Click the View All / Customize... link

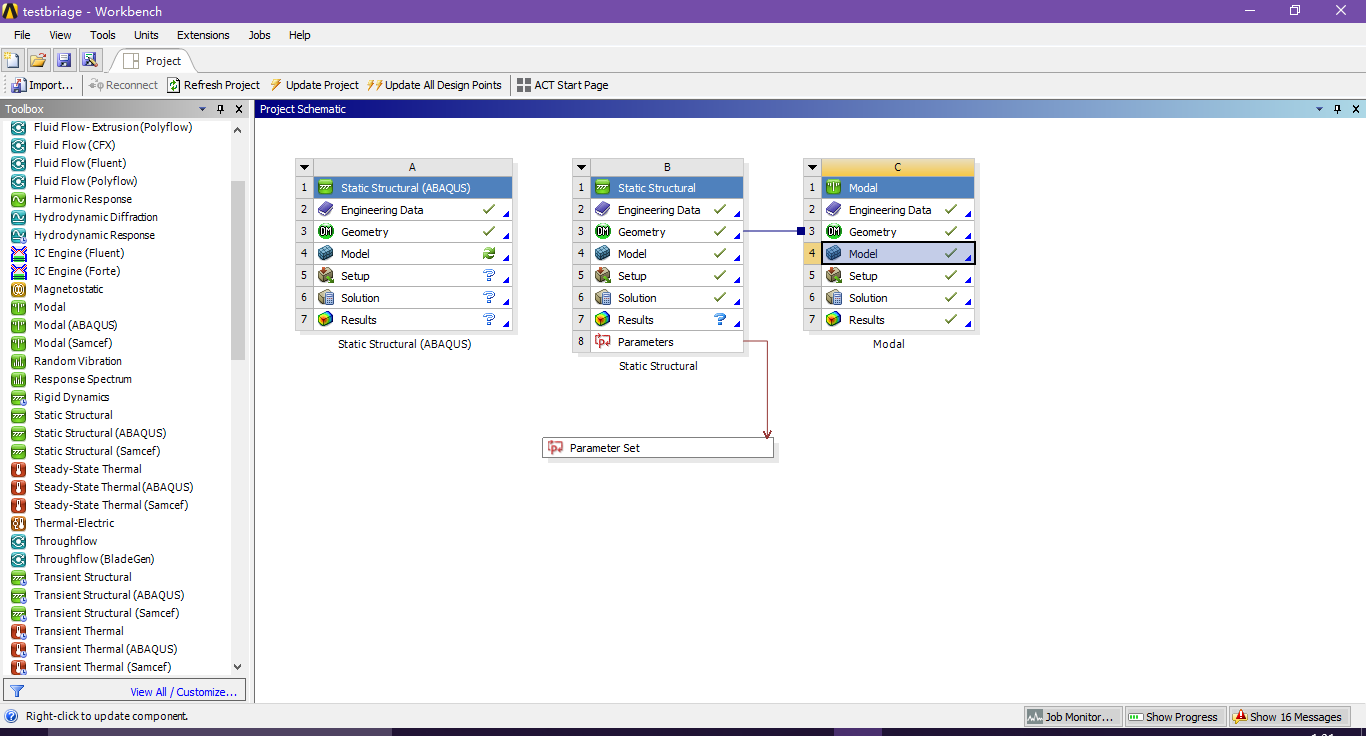tap(184, 692)
